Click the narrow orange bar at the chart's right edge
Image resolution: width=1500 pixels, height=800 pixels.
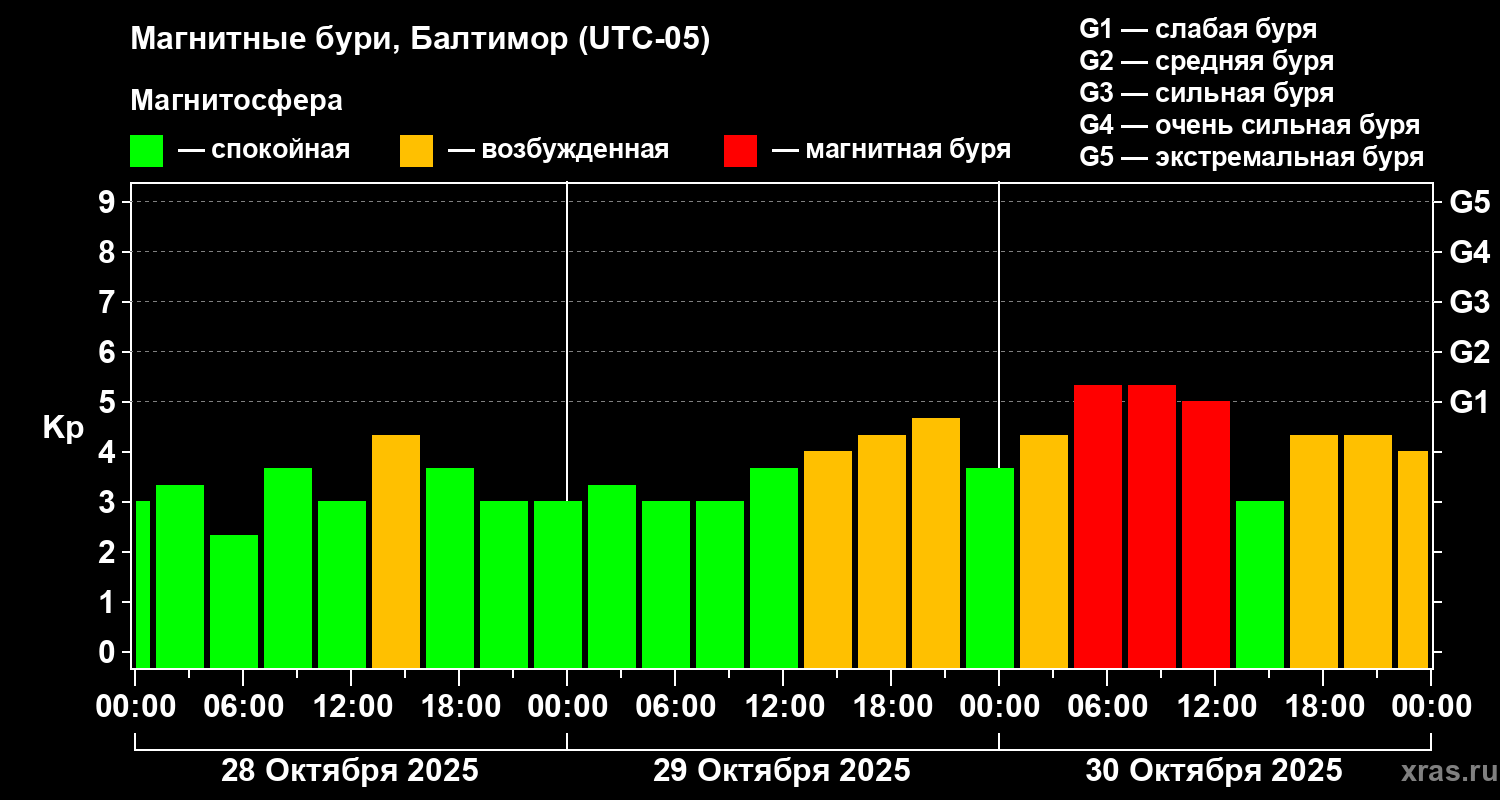[x=1413, y=559]
